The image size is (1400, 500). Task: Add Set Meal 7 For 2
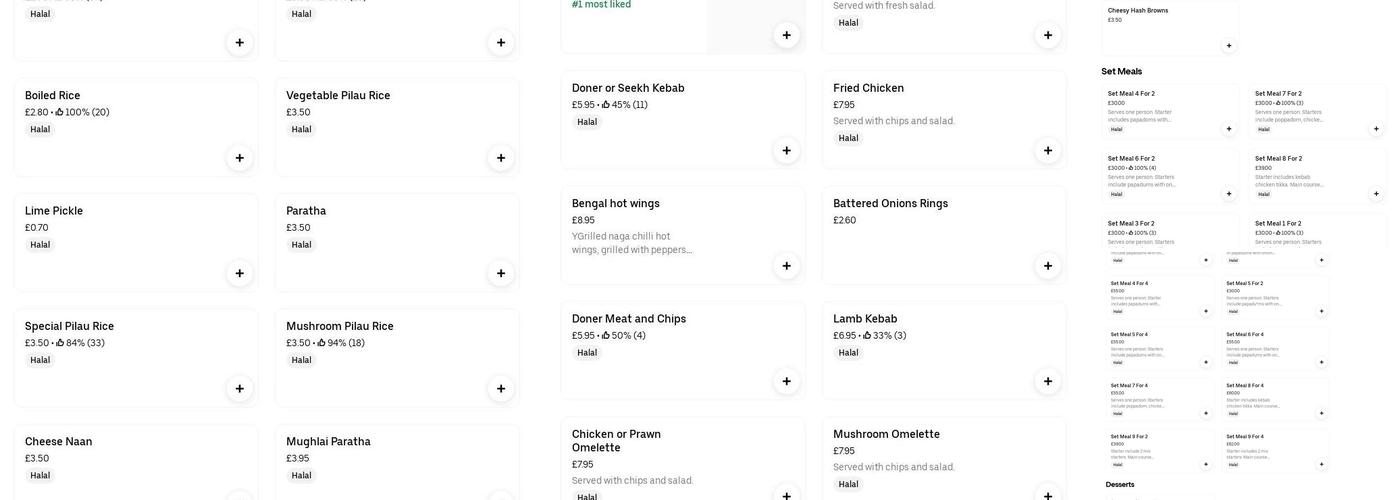tap(1376, 129)
